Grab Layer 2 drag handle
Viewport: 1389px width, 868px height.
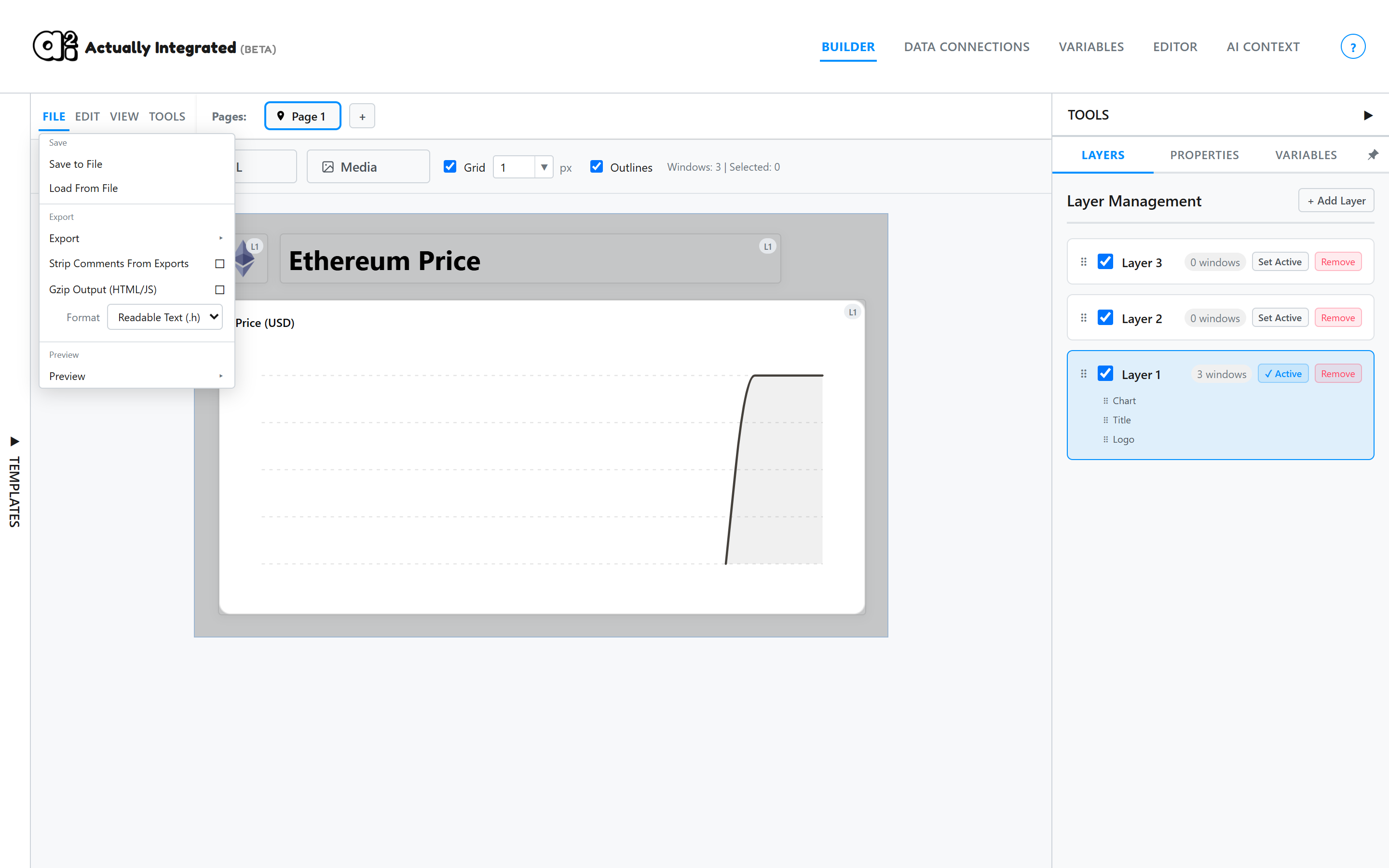[x=1084, y=317]
